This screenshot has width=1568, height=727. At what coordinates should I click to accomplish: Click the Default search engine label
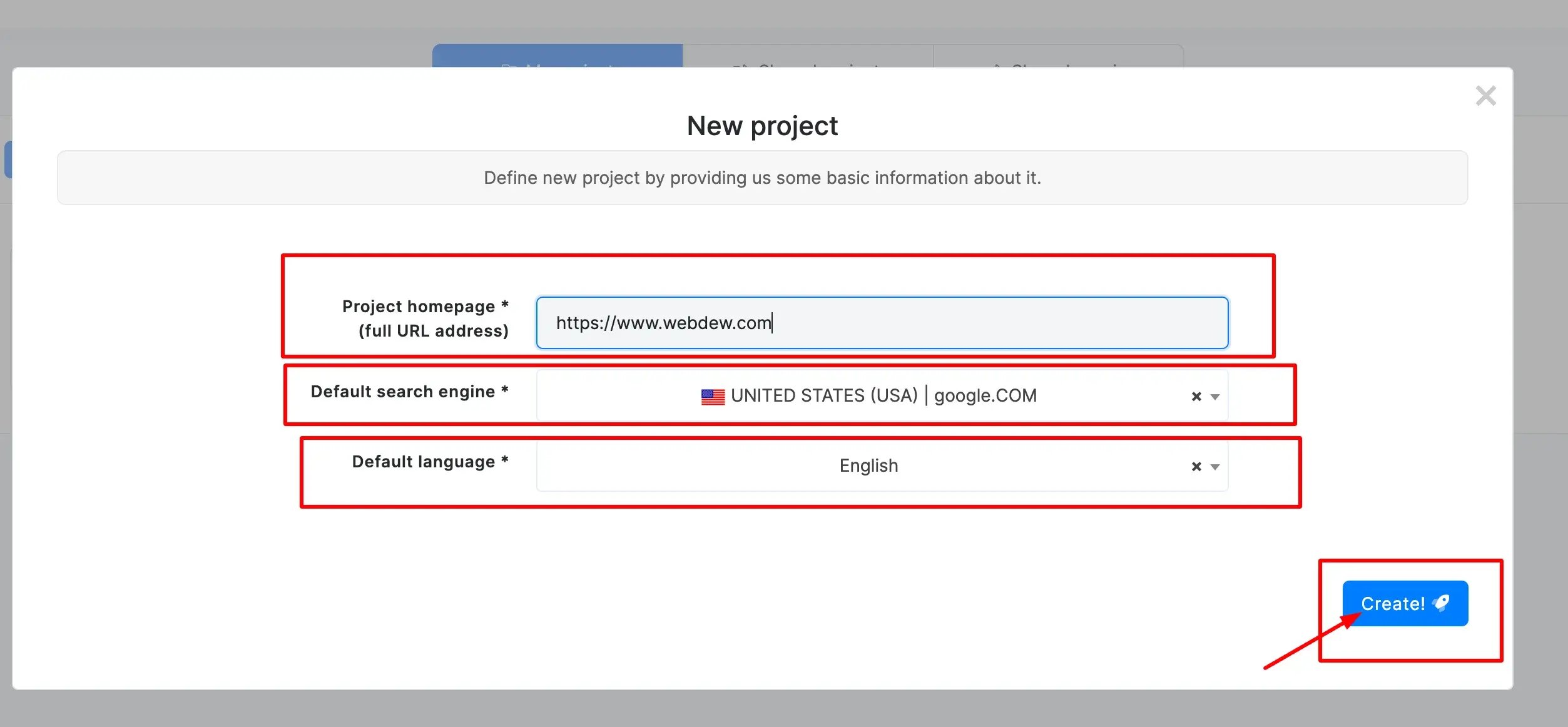click(x=409, y=392)
